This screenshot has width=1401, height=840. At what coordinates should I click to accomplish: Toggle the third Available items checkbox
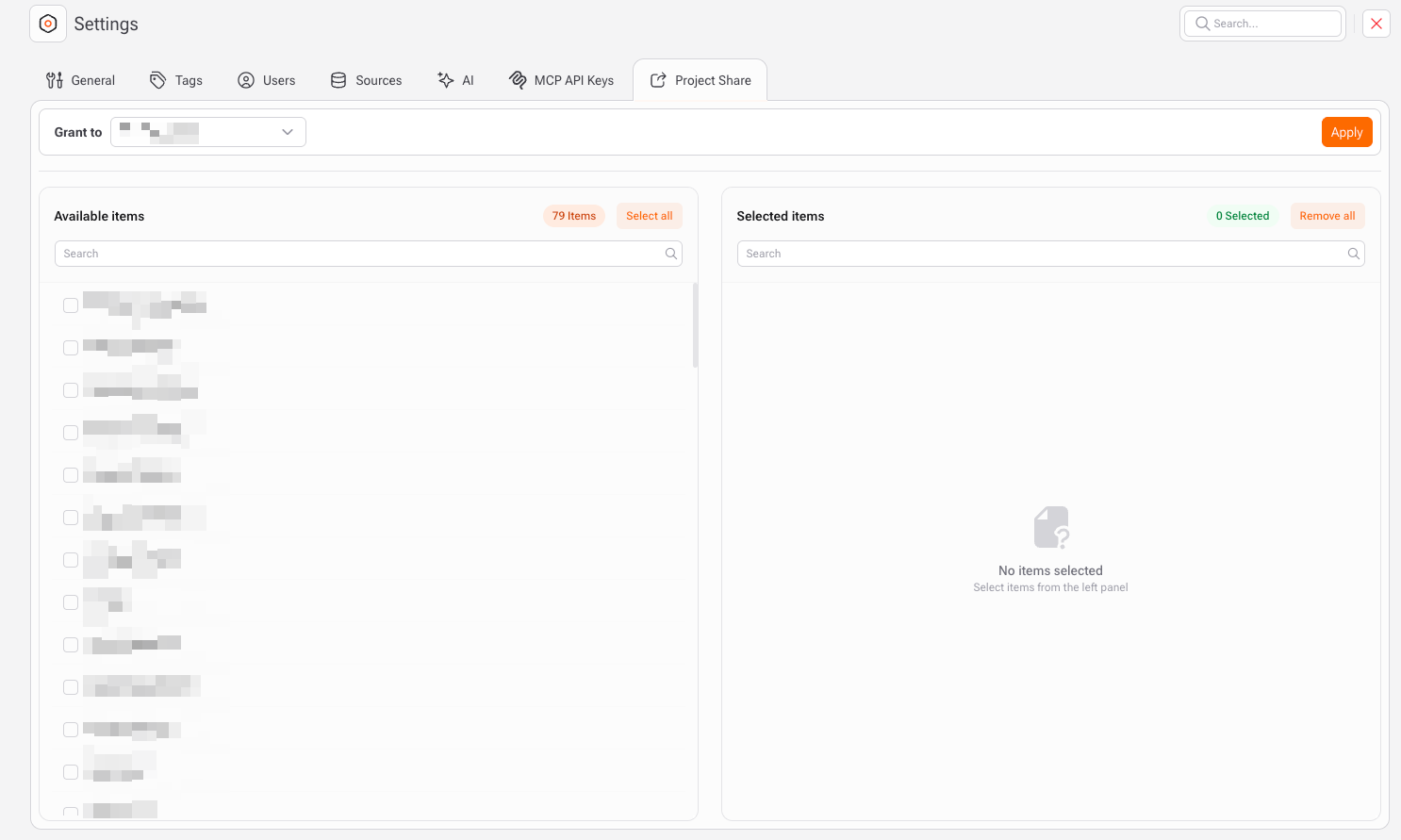[71, 390]
